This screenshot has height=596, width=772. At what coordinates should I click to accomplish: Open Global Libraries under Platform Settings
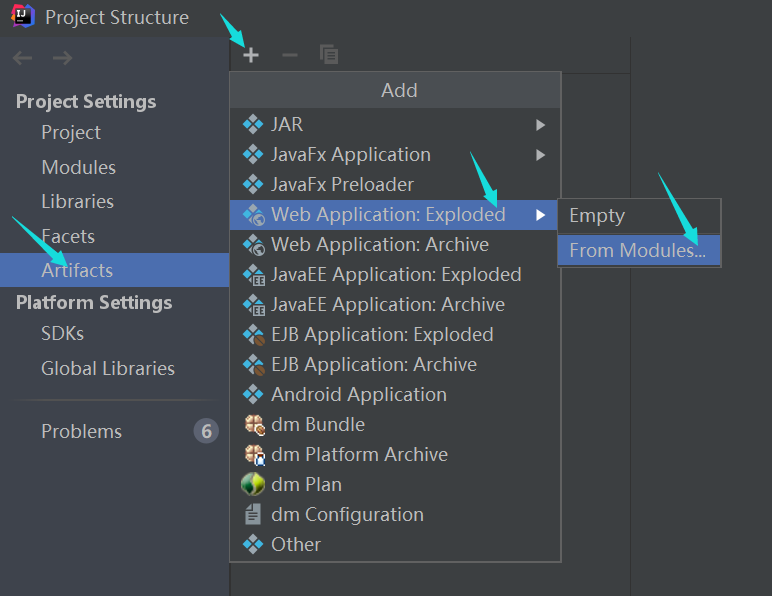point(114,369)
